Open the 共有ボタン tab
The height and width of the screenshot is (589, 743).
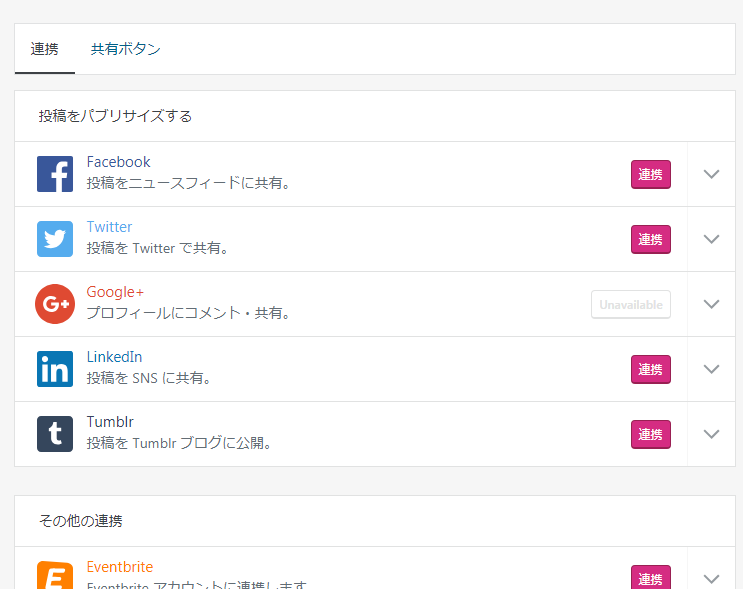pos(126,49)
